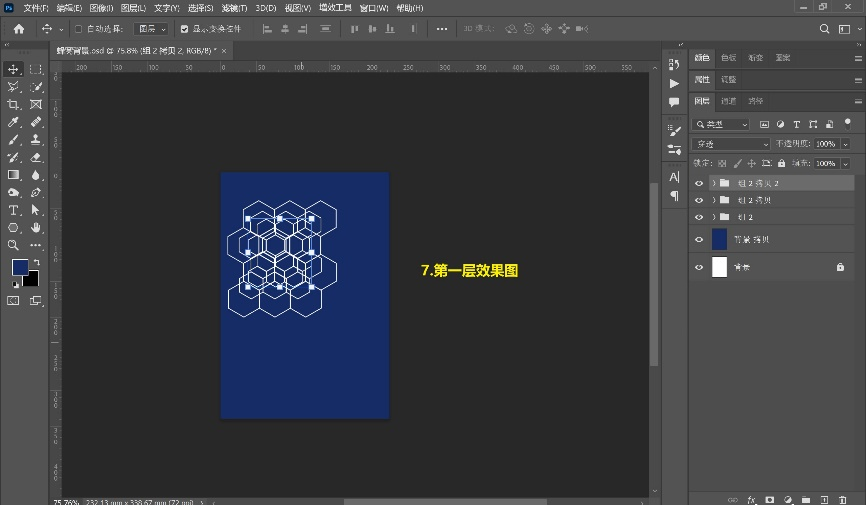
Task: Open the 滤镜(T) menu
Action: [234, 8]
